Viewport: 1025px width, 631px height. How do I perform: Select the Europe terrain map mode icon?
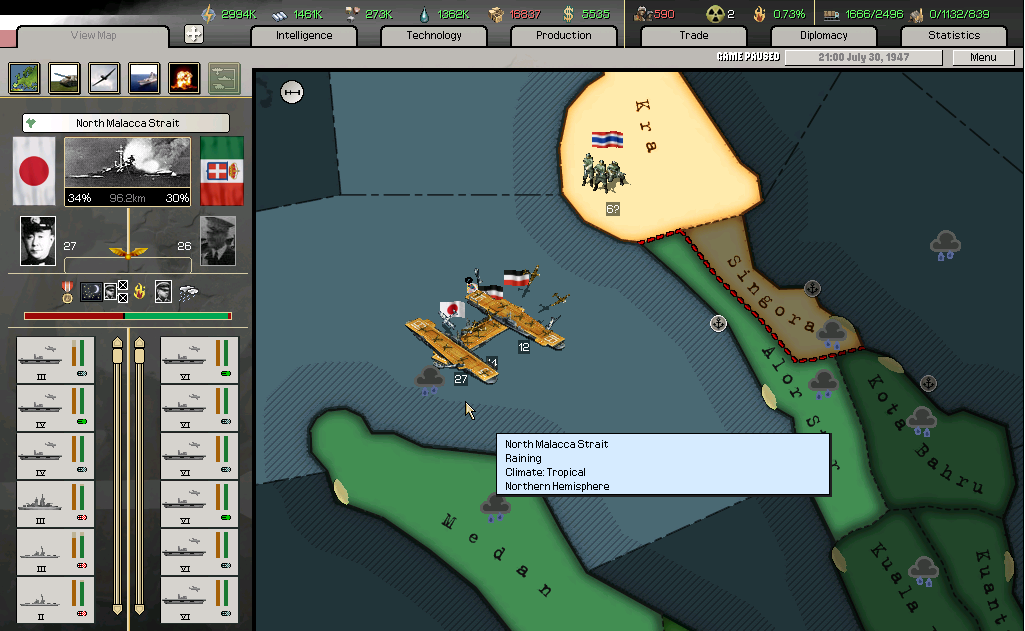pos(25,77)
